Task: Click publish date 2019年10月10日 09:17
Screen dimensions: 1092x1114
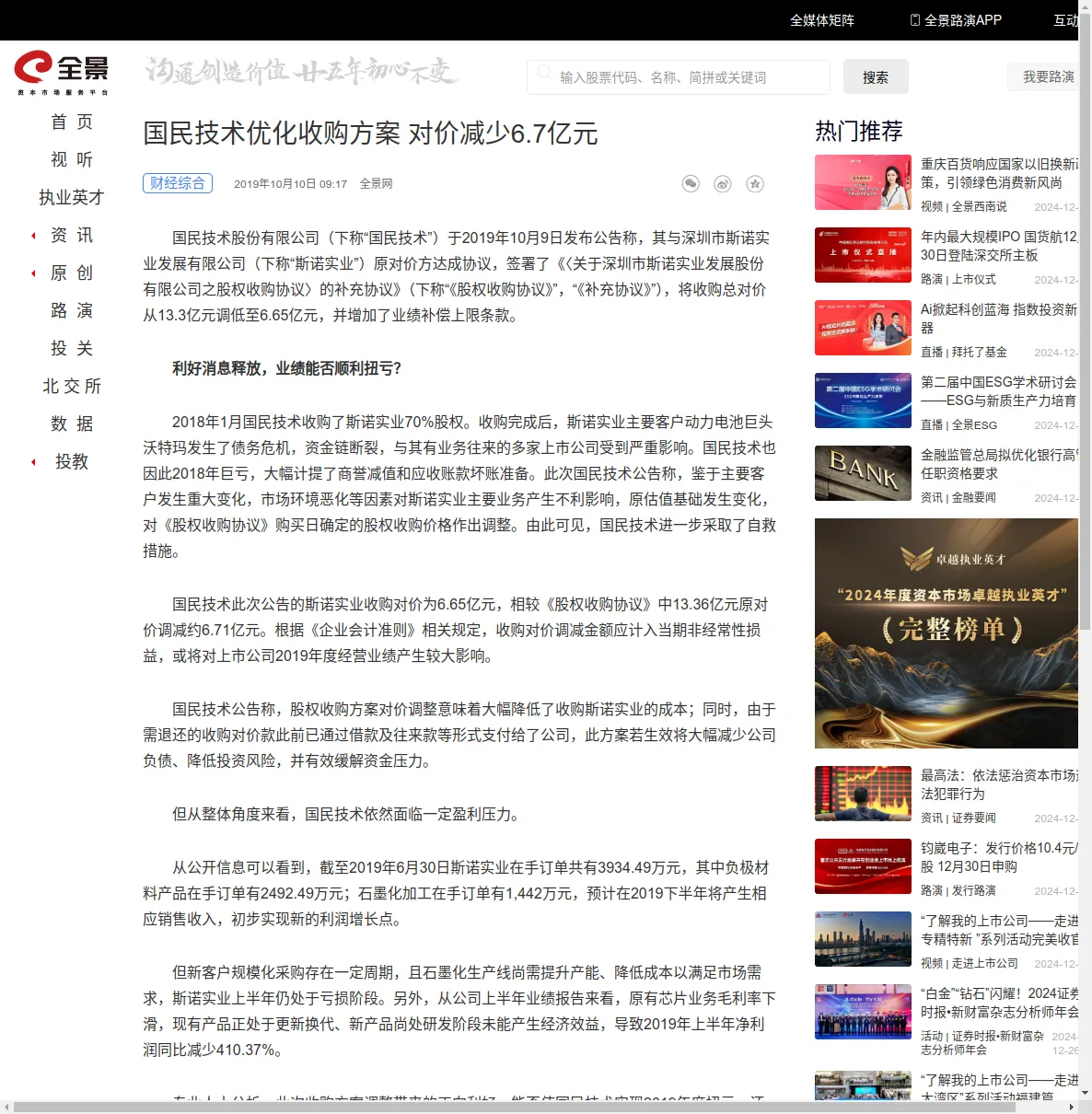Action: [290, 184]
